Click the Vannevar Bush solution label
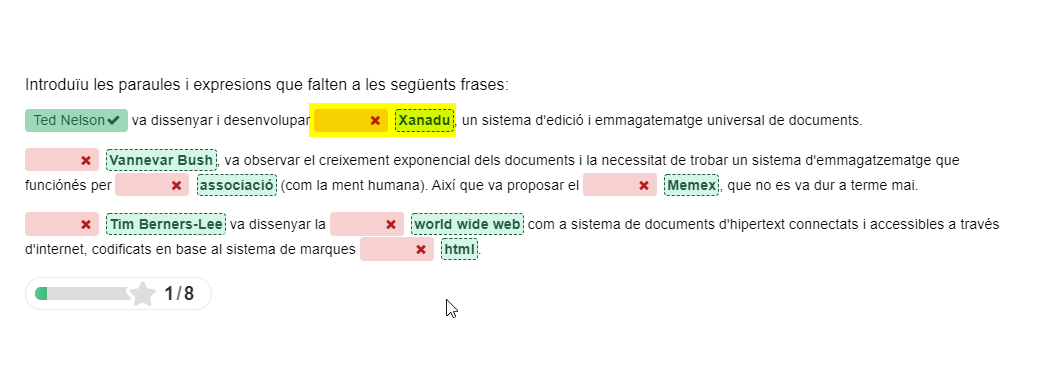This screenshot has height=371, width=1050. click(161, 160)
